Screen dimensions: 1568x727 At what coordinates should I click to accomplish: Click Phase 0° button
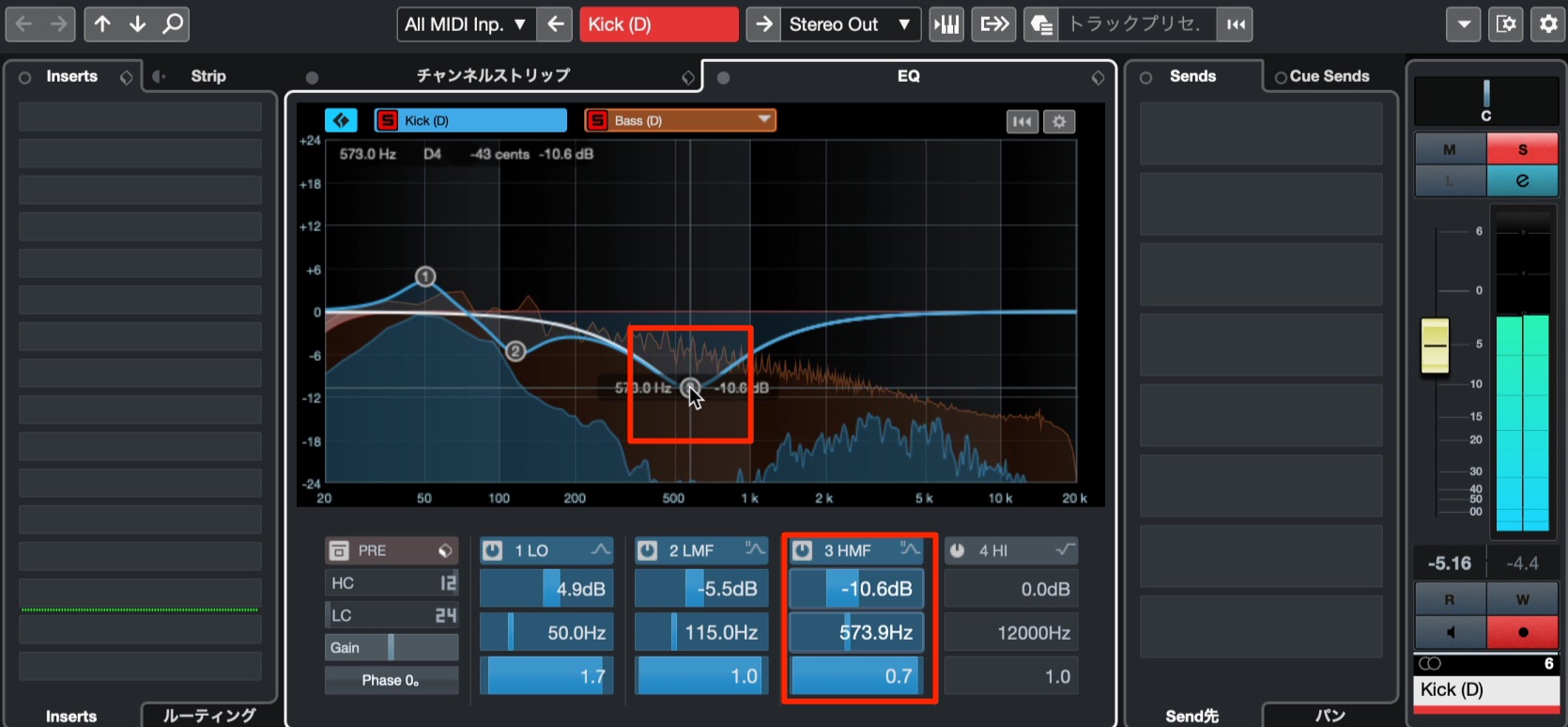(x=392, y=680)
